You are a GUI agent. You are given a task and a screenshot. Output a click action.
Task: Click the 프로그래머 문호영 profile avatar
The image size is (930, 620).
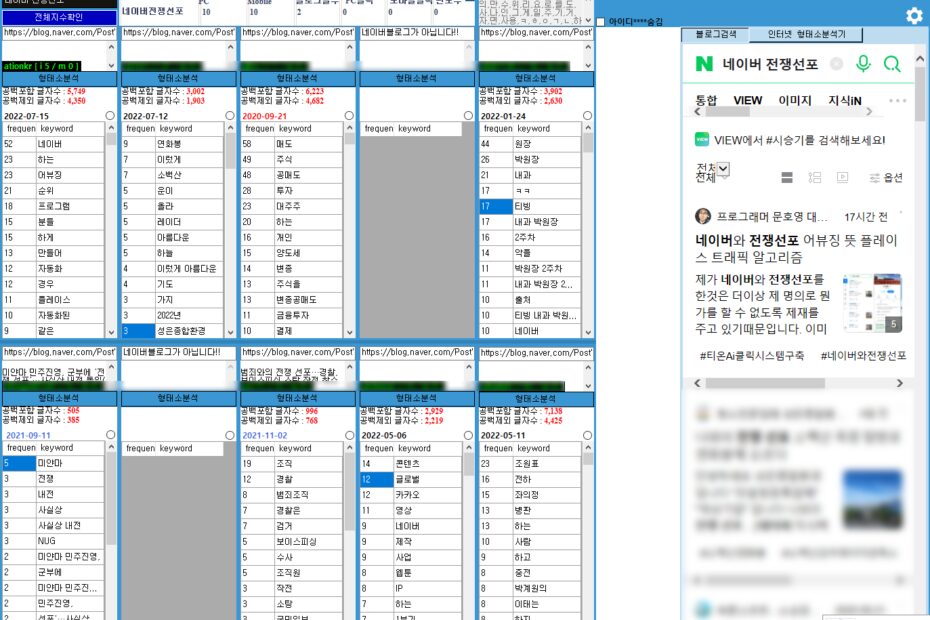click(703, 217)
